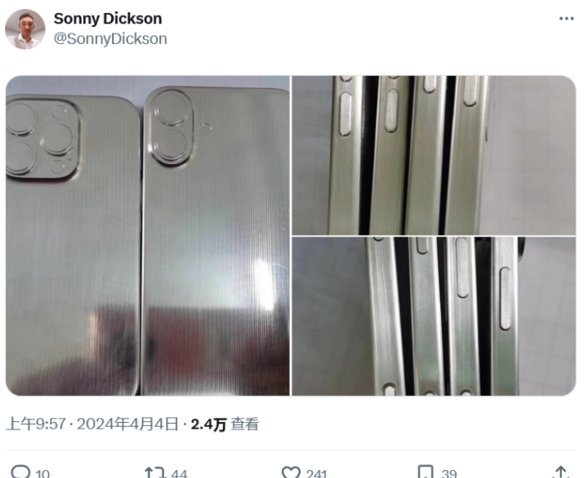The image size is (587, 478).
Task: Open the top-right photo of side buttons
Action: click(x=434, y=155)
